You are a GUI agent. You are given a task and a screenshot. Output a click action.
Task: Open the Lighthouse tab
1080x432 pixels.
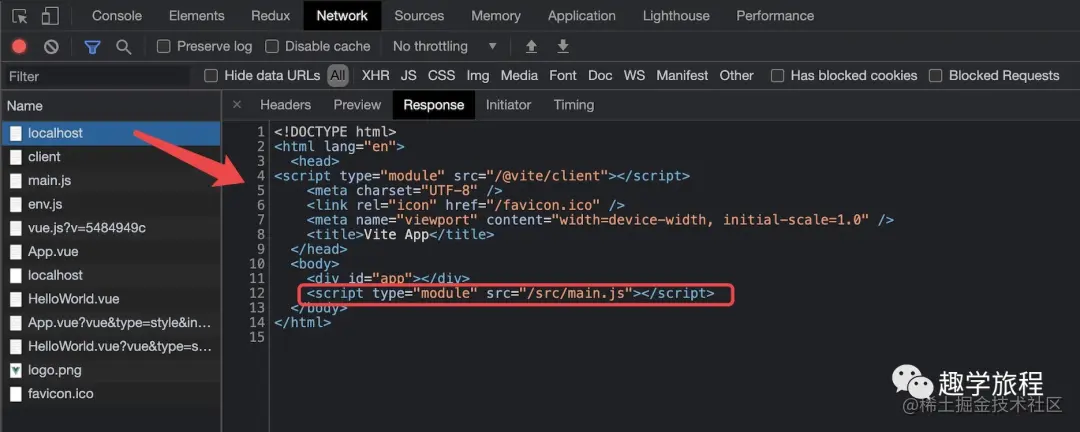click(676, 16)
